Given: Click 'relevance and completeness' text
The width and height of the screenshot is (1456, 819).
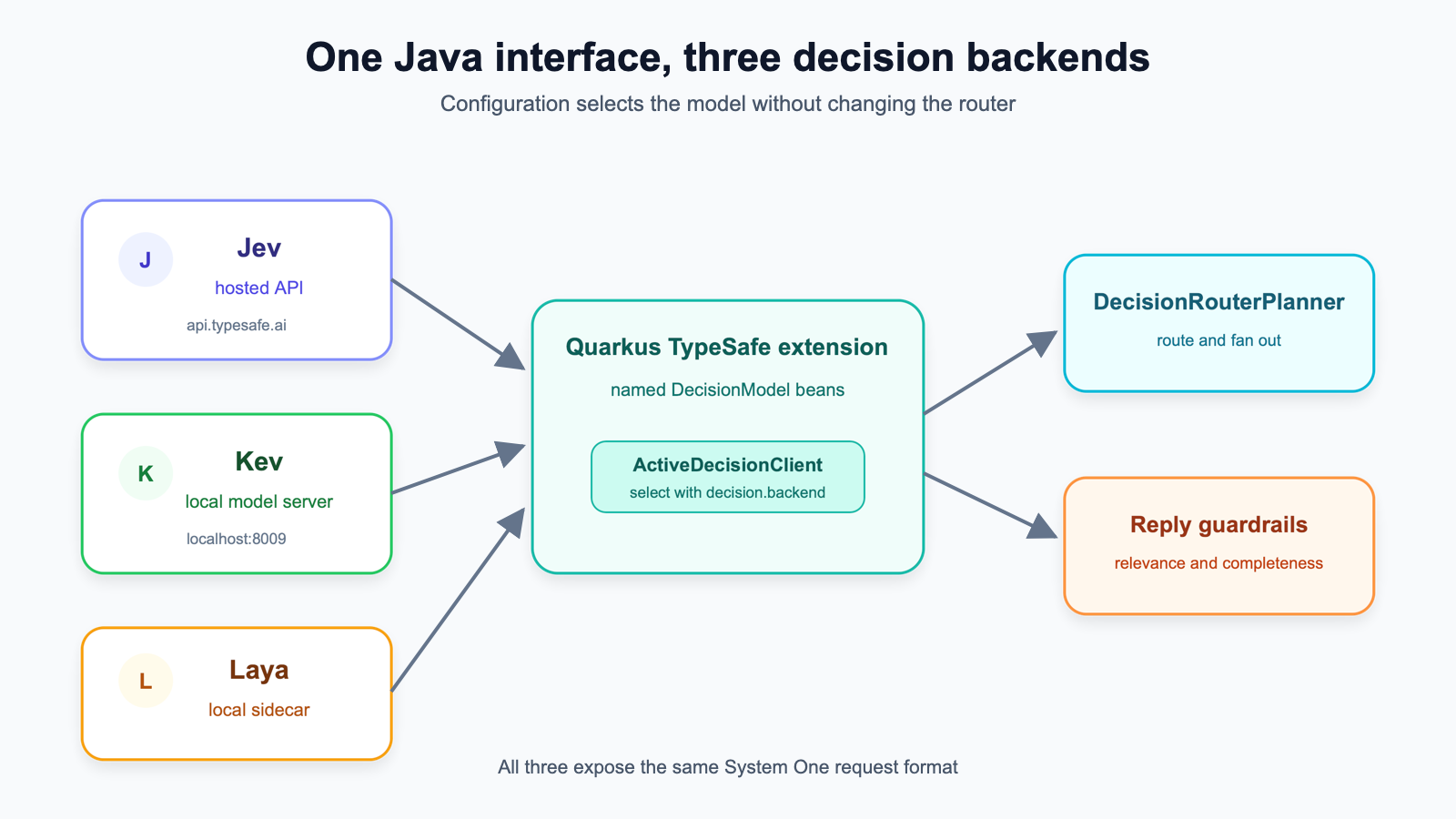Looking at the screenshot, I should [x=1218, y=563].
